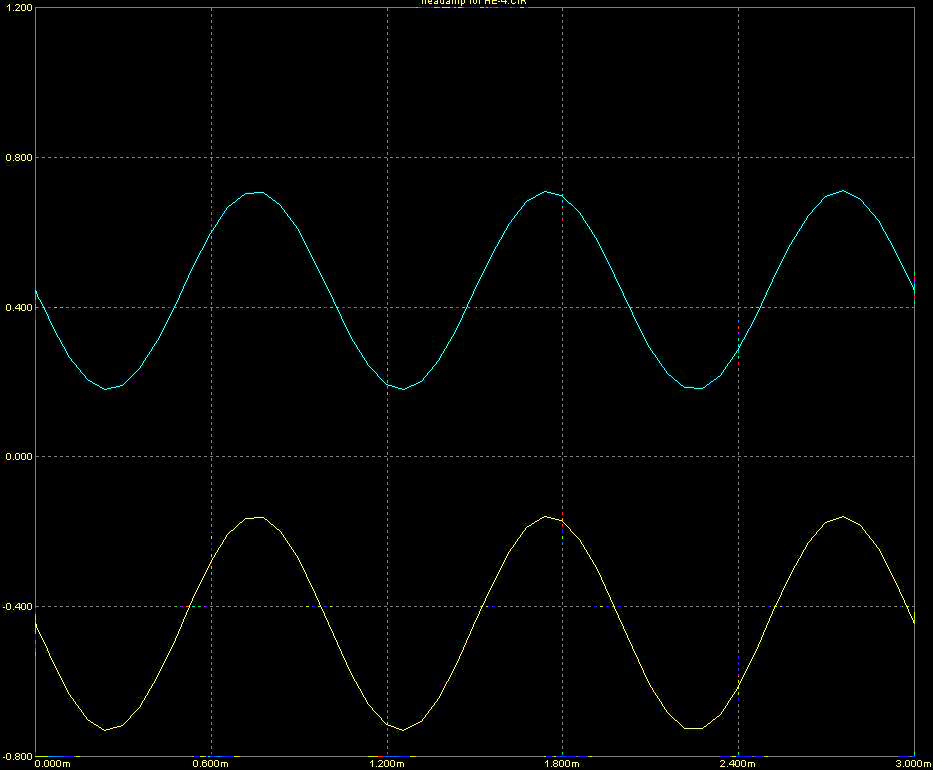Viewport: 933px width, 770px height.
Task: Click the -0.400 Y-axis label
Action: pos(17,606)
